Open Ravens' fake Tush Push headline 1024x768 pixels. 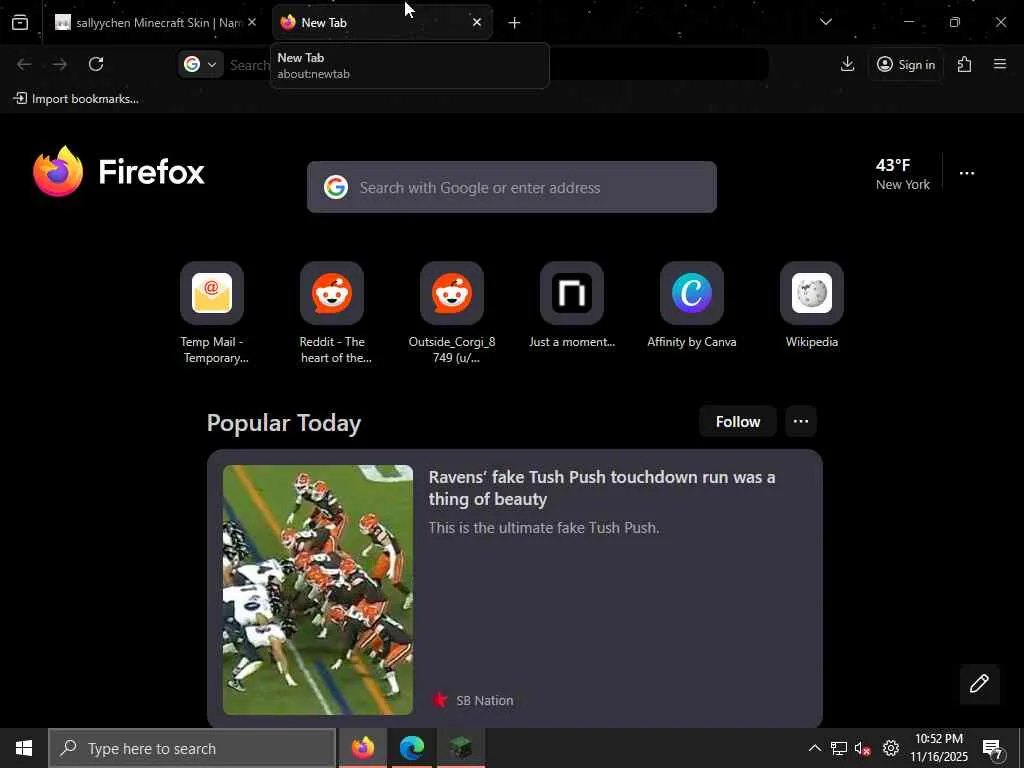coord(602,488)
